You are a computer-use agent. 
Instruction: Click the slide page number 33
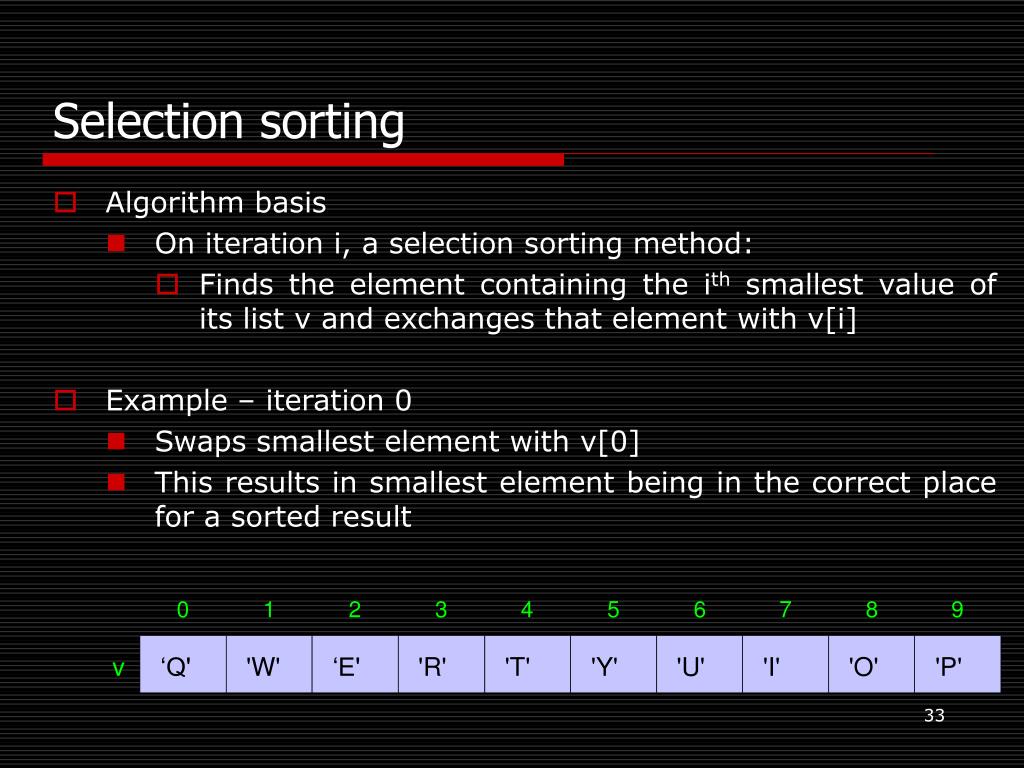(x=935, y=715)
